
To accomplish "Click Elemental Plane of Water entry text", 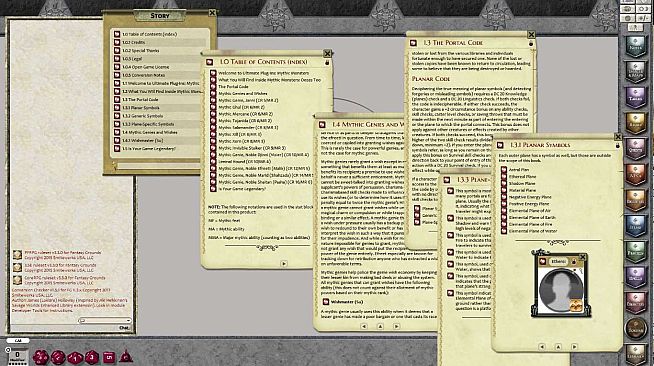I will (x=533, y=231).
